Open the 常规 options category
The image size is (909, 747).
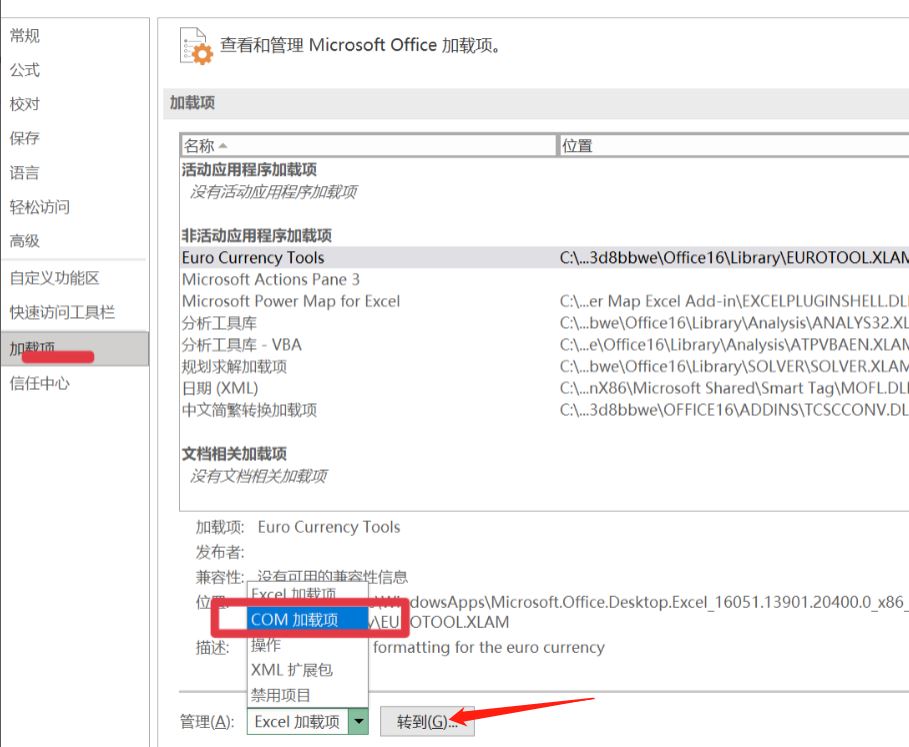click(x=25, y=36)
